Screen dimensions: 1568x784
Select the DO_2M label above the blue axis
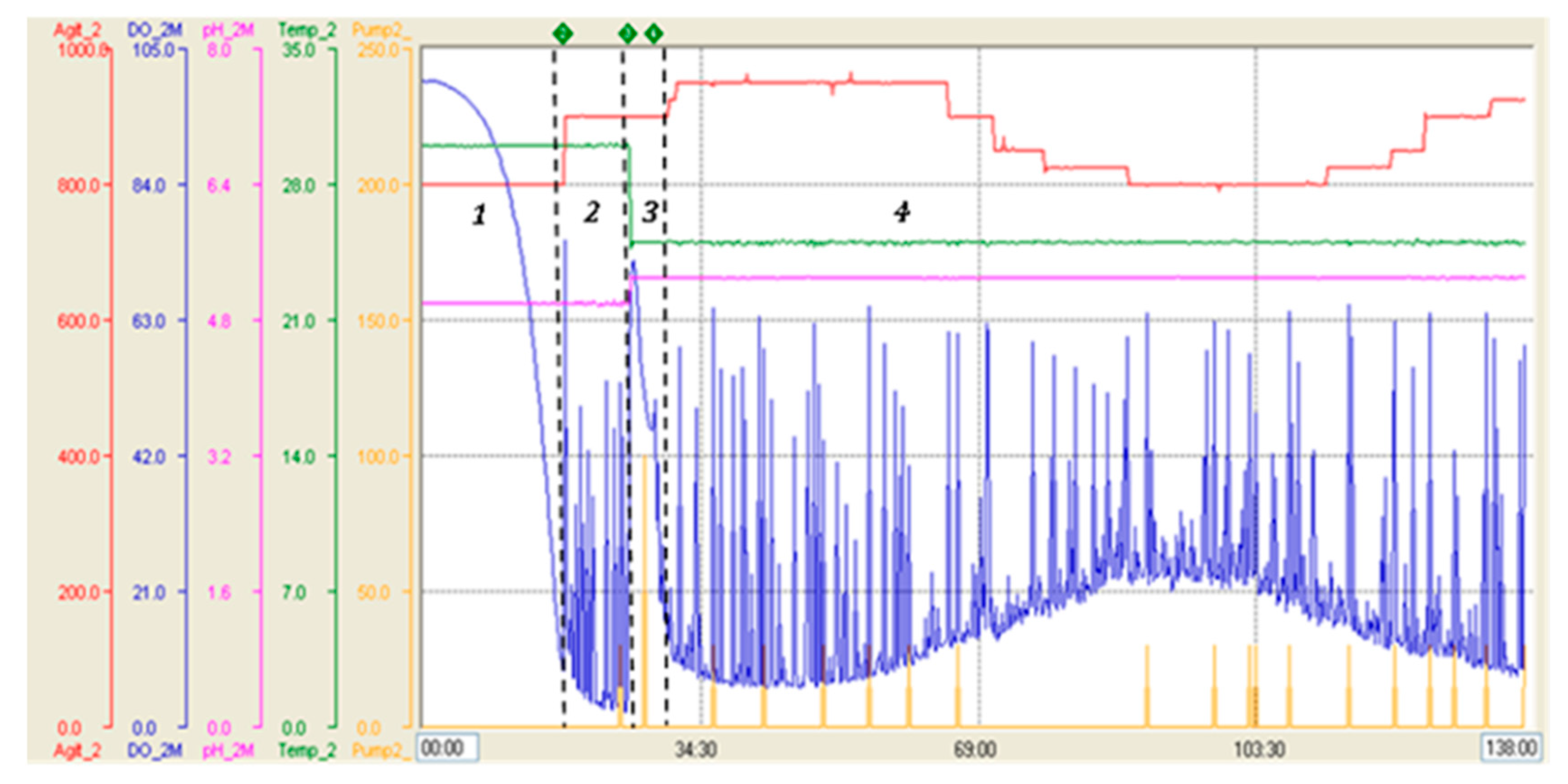(x=155, y=29)
